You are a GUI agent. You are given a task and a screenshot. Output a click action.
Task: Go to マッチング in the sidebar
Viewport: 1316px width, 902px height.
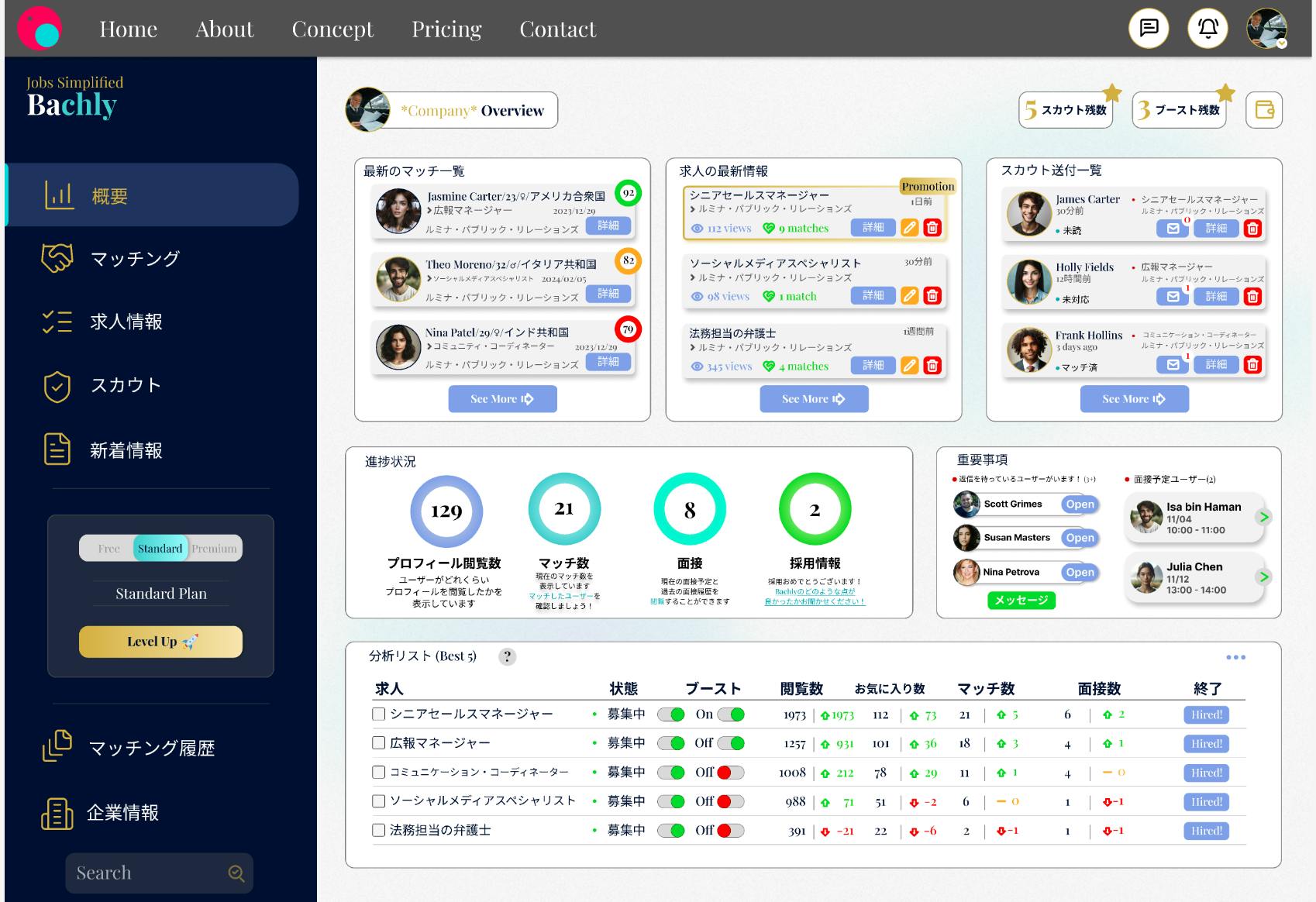pyautogui.click(x=136, y=259)
